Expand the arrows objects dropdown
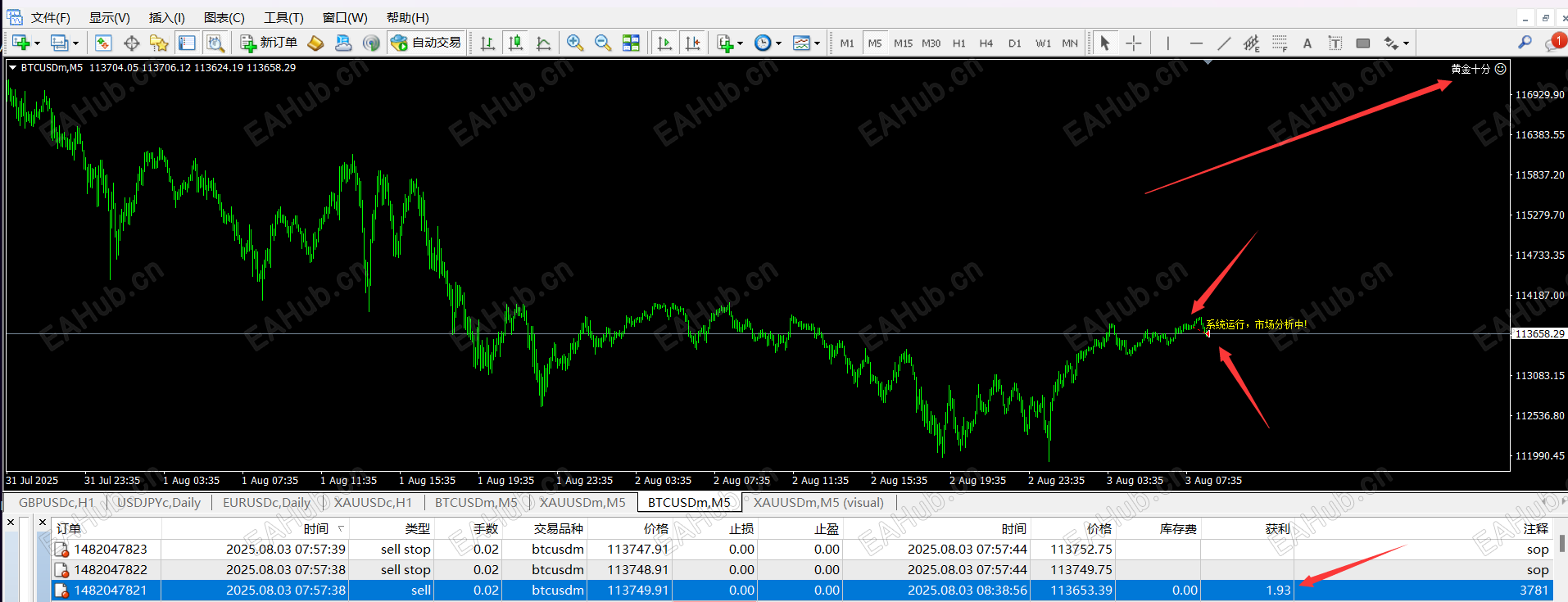Viewport: 1568px width, 602px height. click(x=1406, y=43)
